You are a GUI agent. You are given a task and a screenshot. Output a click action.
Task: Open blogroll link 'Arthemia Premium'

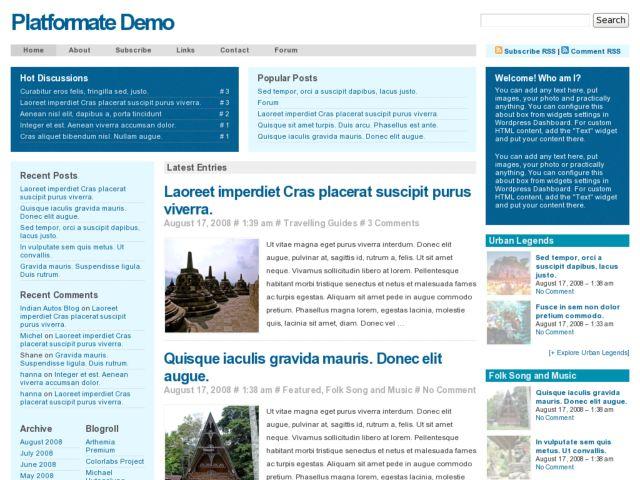click(x=100, y=446)
